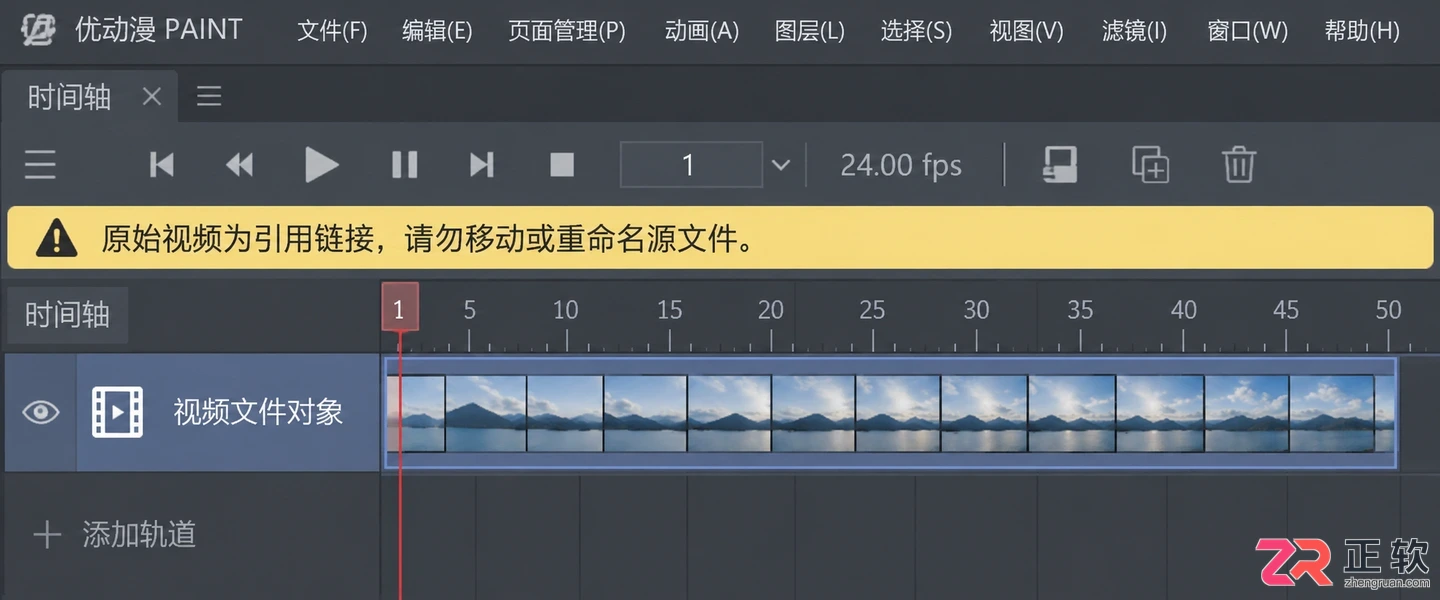Jump to the first frame

click(x=161, y=164)
